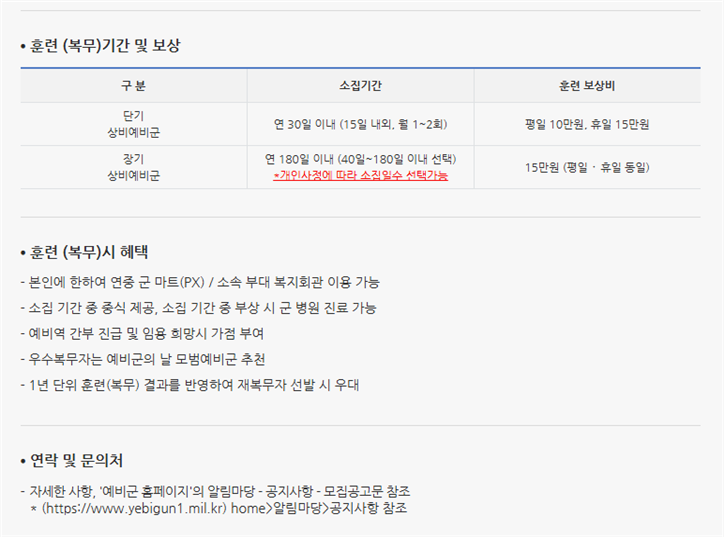Click the 군 마트(PX) 이용 가능 benefit line
724x537 pixels.
200,282
